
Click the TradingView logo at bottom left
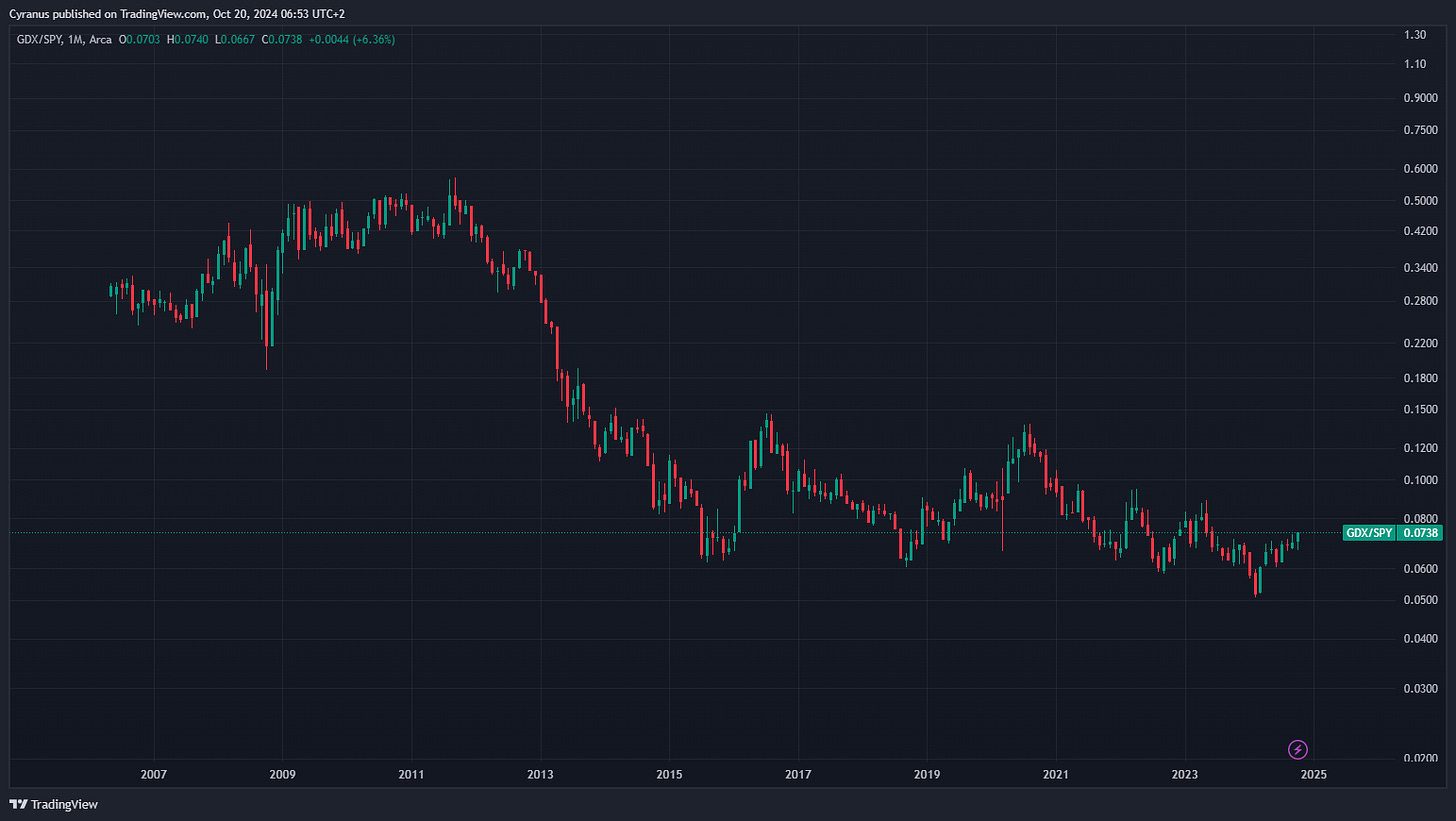pos(53,804)
